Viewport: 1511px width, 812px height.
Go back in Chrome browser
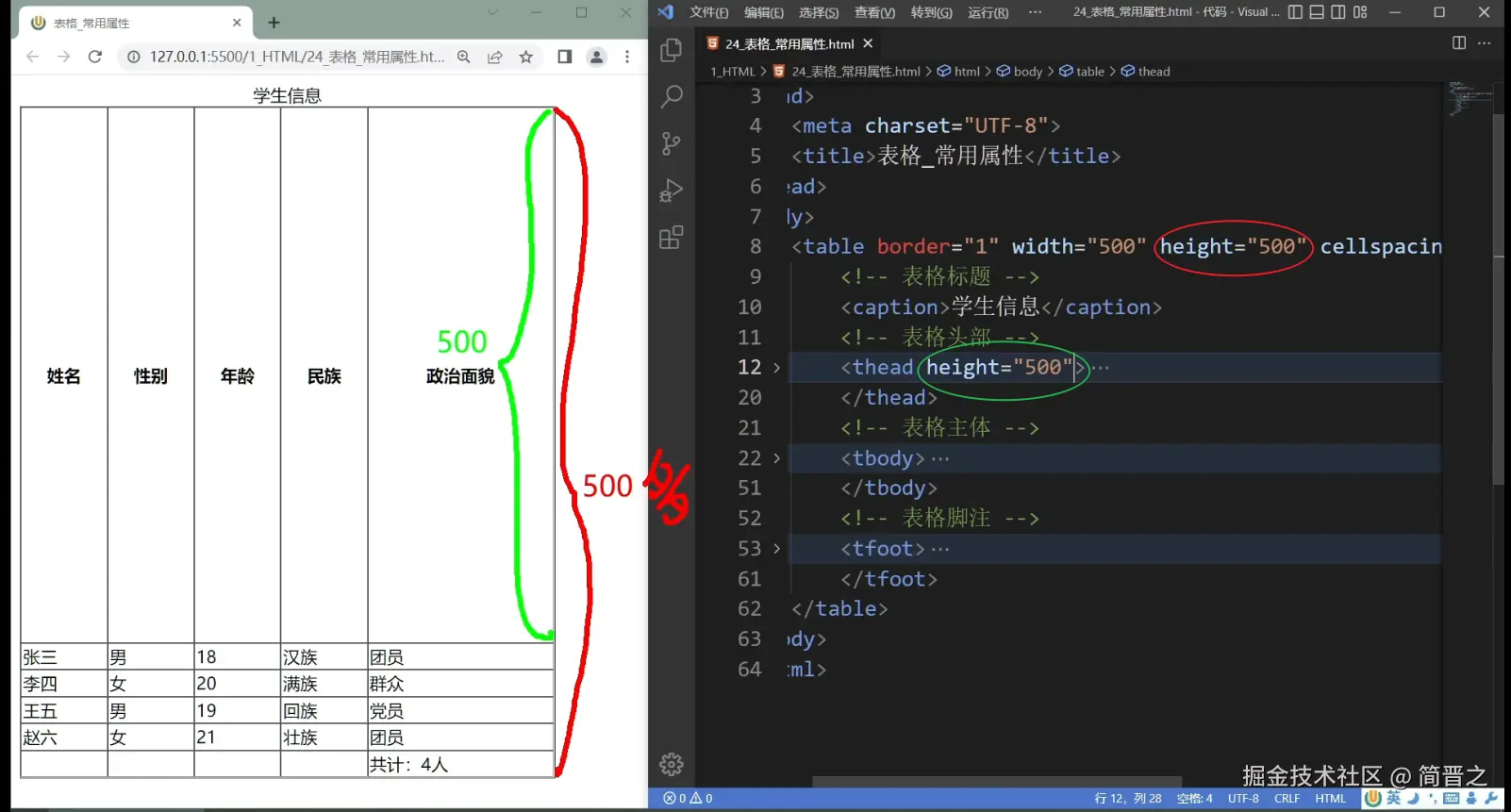pyautogui.click(x=33, y=57)
